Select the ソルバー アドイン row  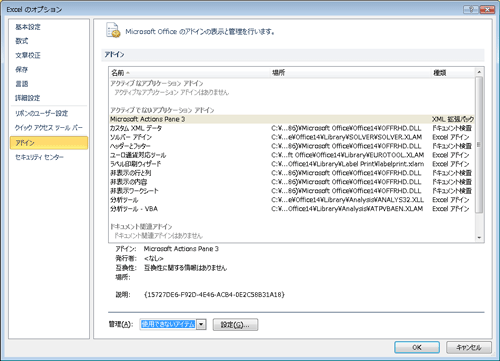click(292, 137)
